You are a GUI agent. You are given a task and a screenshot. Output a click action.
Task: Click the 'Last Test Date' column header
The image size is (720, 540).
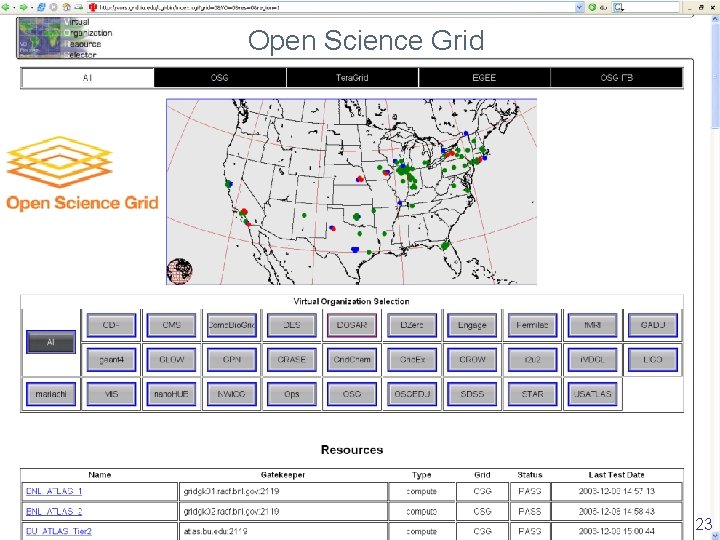click(x=616, y=475)
